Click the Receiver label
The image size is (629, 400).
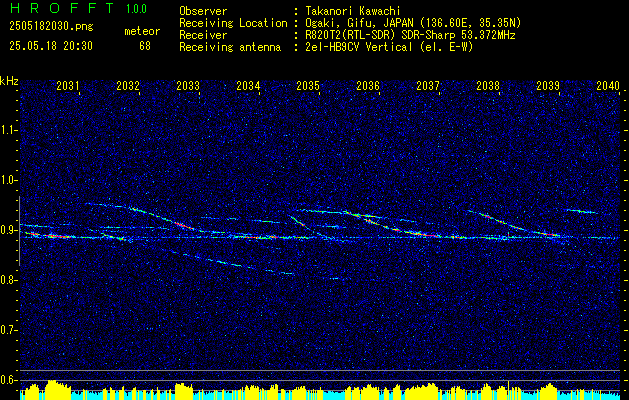pos(203,35)
